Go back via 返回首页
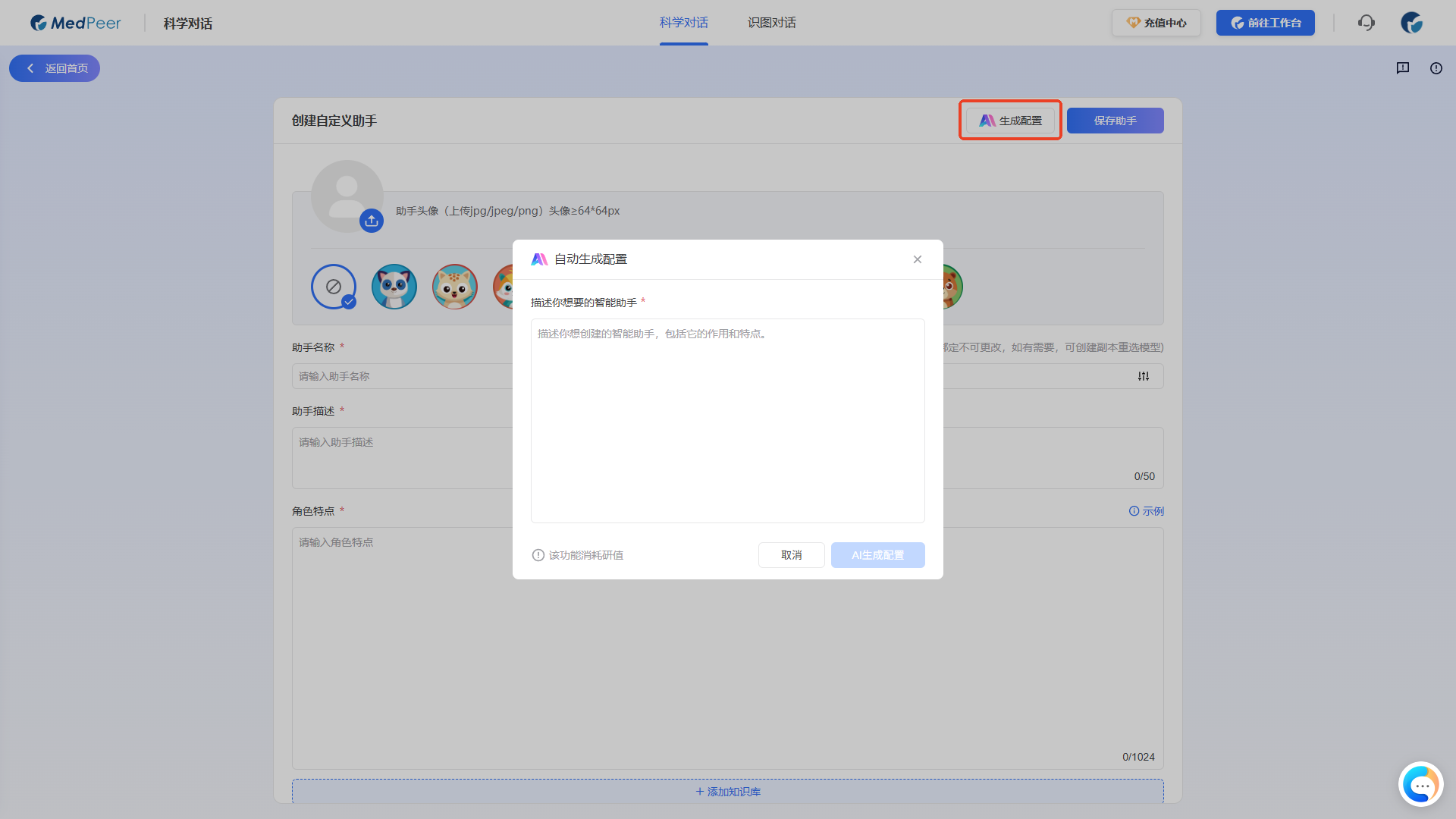 tap(55, 68)
